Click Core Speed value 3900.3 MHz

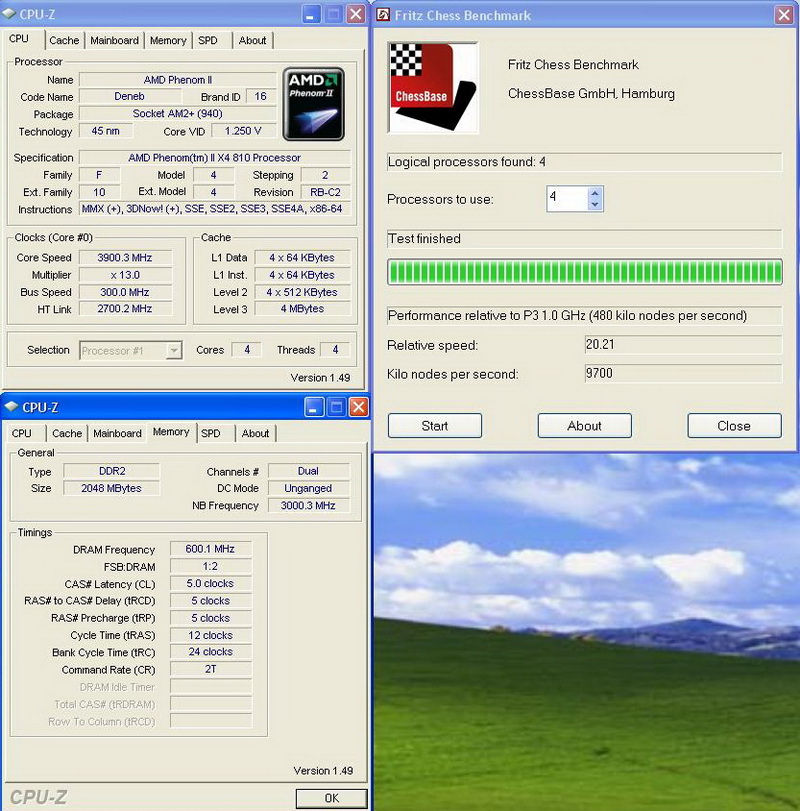[x=125, y=258]
